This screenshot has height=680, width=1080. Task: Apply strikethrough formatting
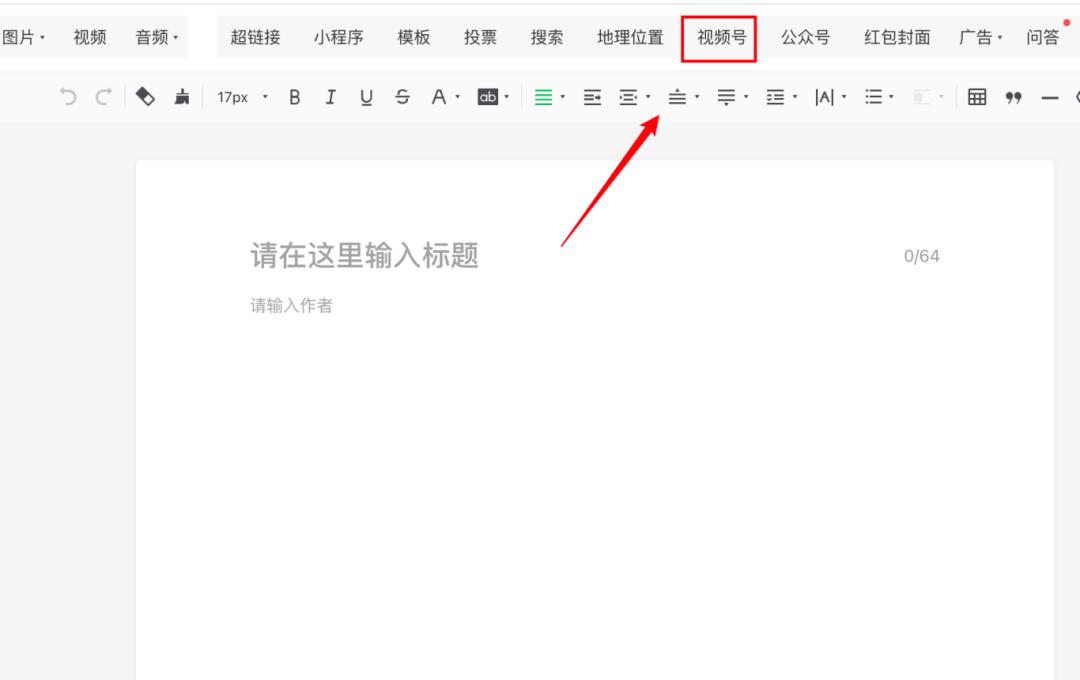tap(402, 97)
